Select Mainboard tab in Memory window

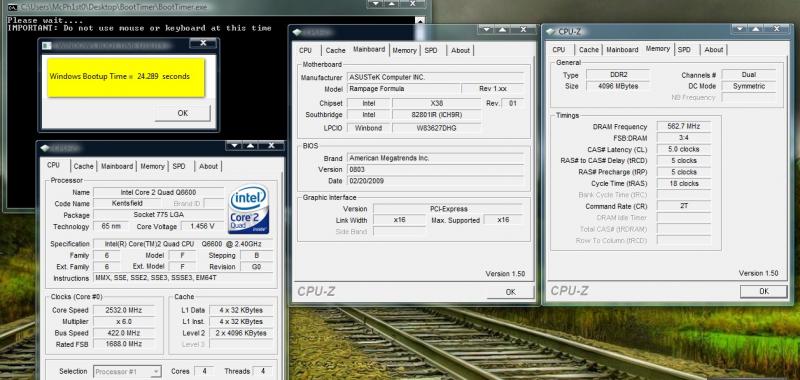click(x=622, y=49)
